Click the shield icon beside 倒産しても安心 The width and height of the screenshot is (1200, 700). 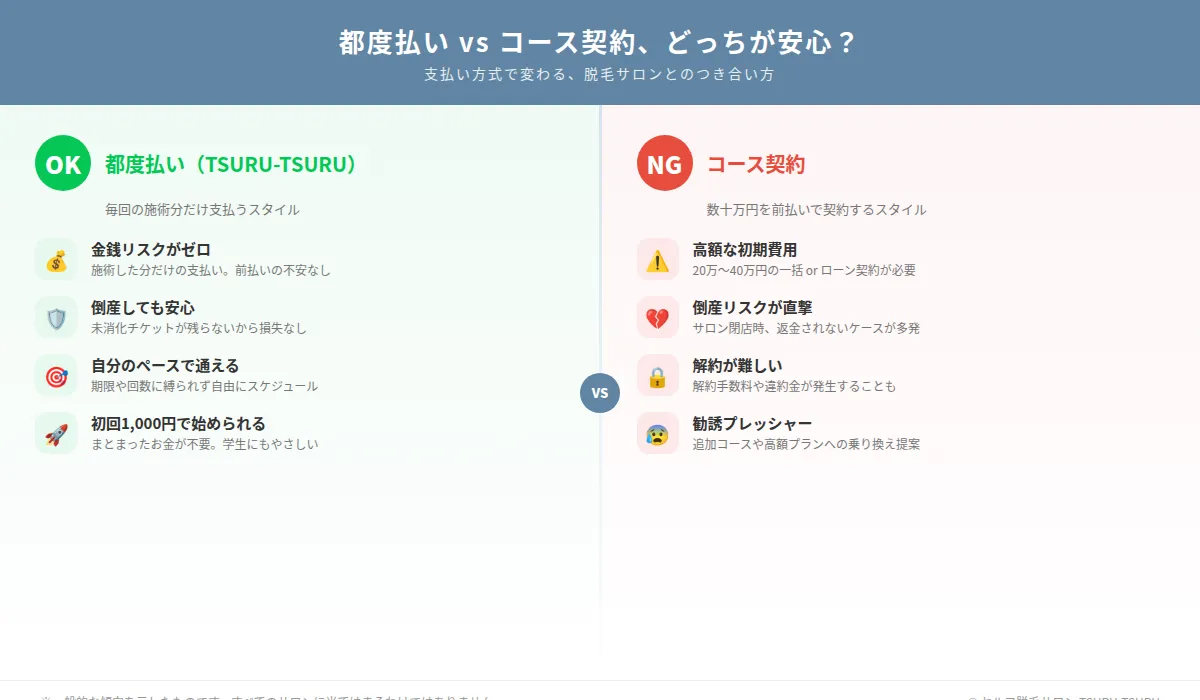(x=56, y=317)
